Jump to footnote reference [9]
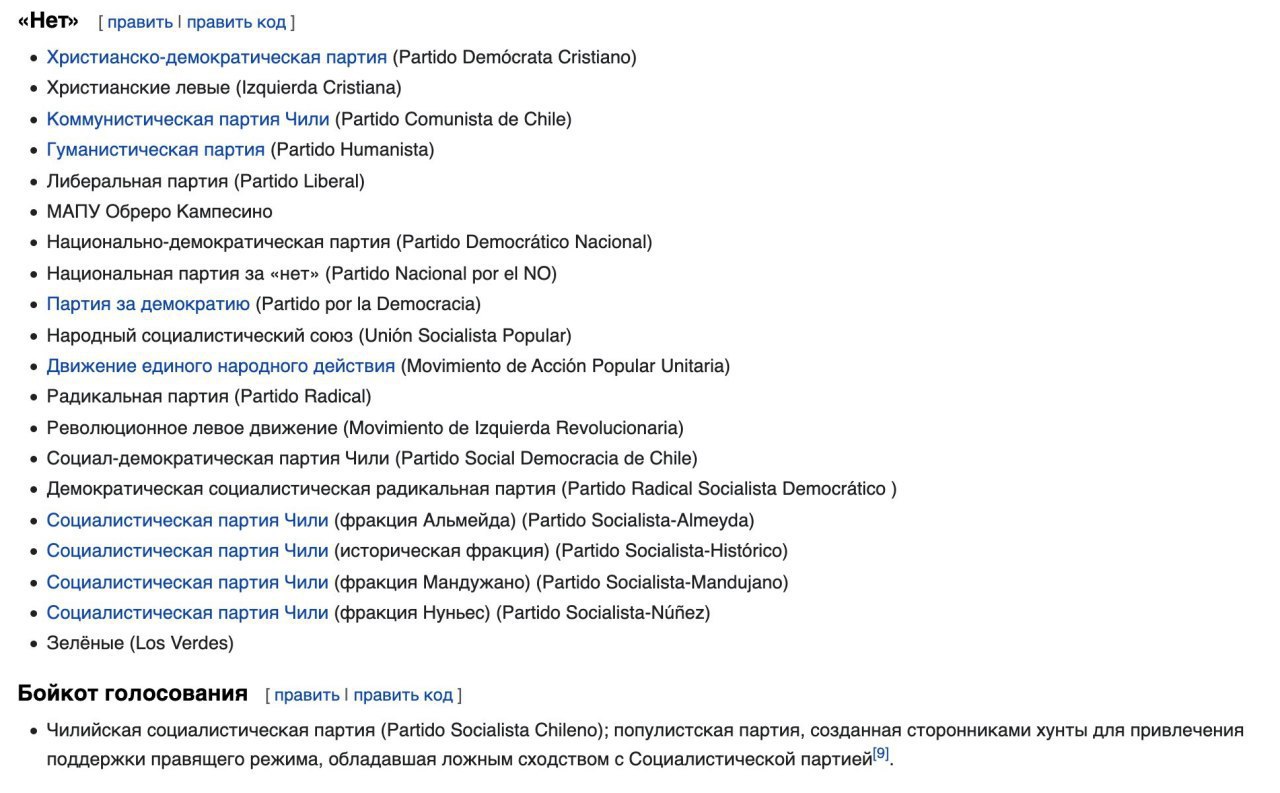 point(881,754)
